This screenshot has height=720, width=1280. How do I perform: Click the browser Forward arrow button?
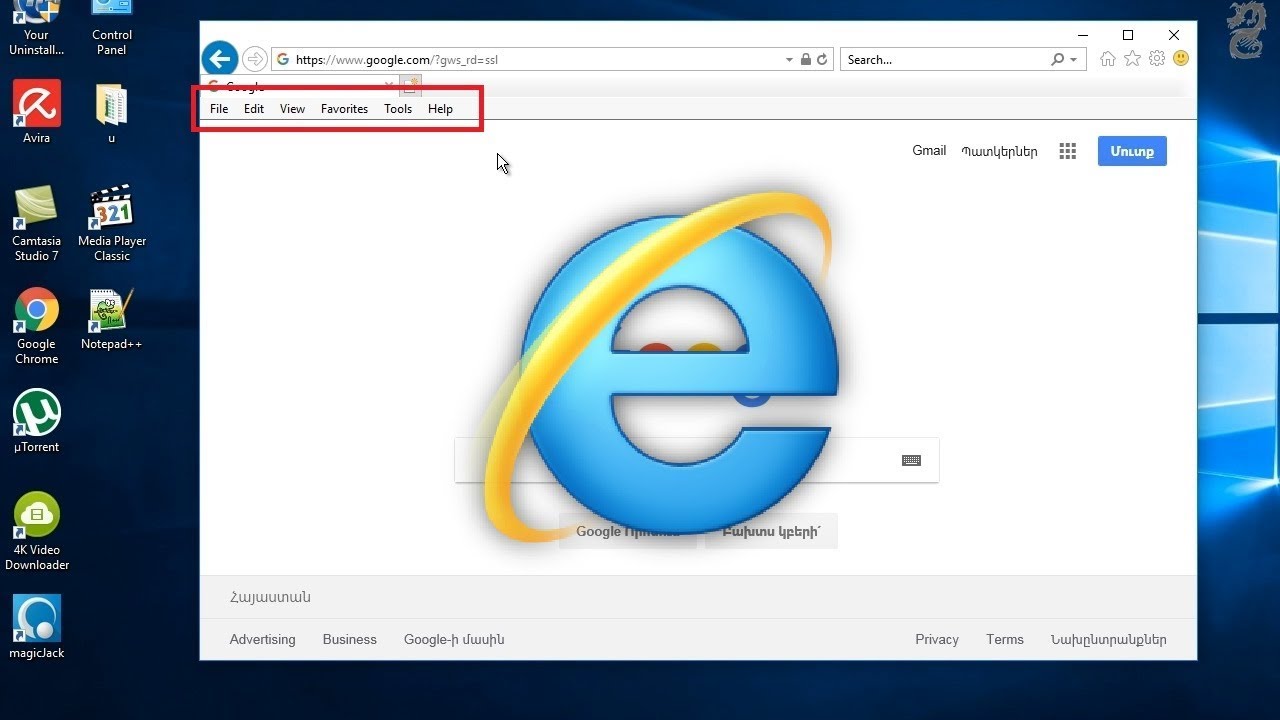click(x=255, y=59)
